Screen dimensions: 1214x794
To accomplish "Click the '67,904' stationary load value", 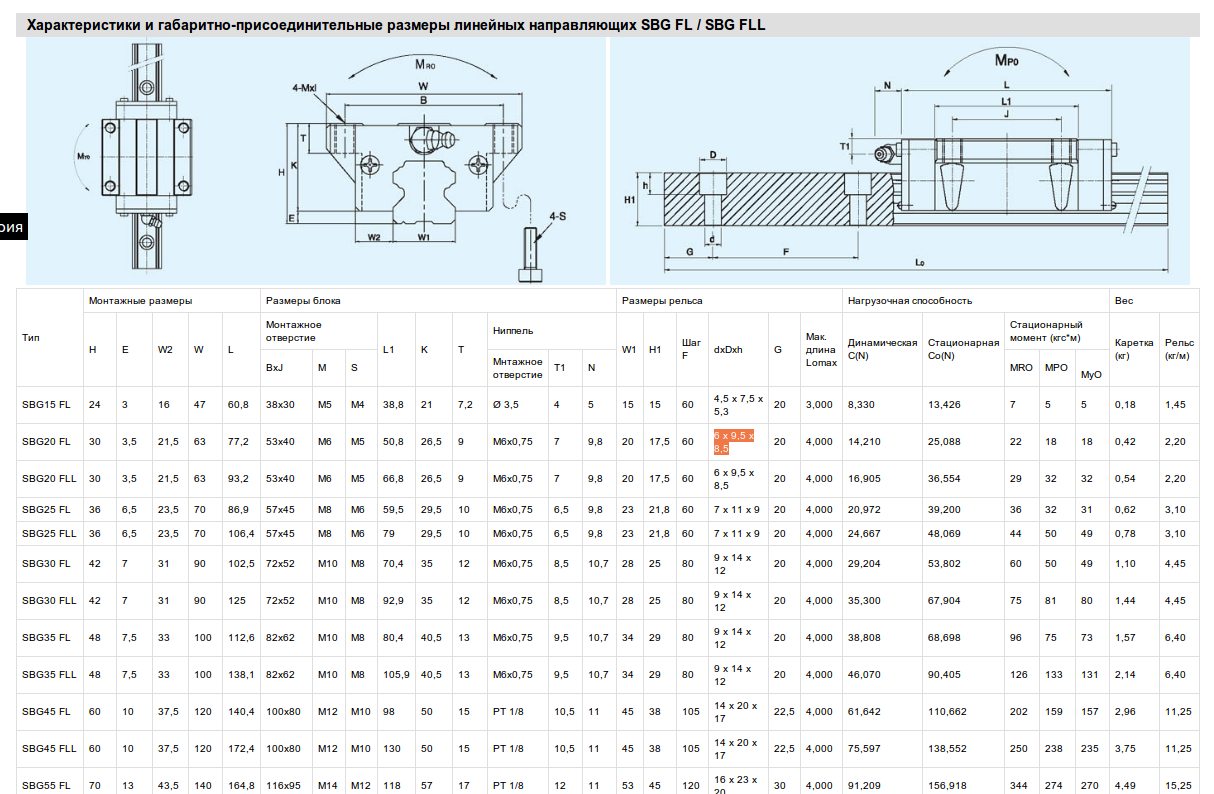I will coord(944,601).
